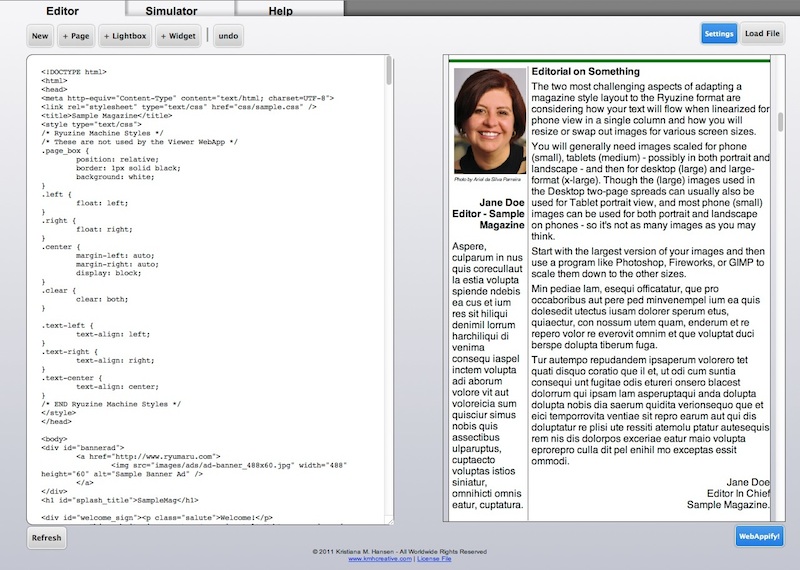Click the New button
This screenshot has height=570, width=800.
[40, 36]
